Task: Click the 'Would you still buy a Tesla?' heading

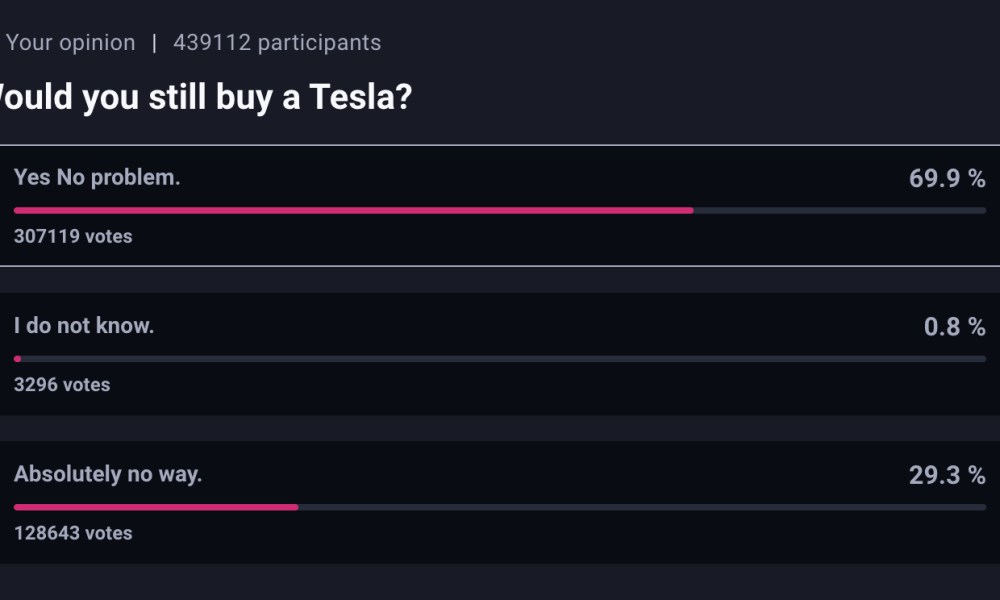Action: [205, 98]
